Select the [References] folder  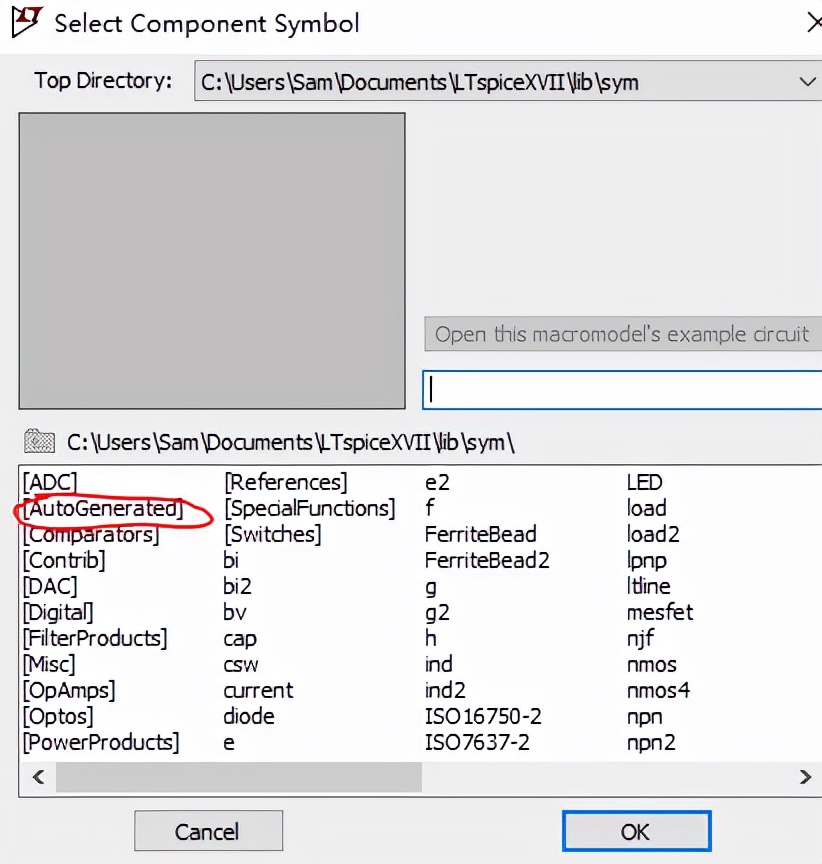click(286, 482)
